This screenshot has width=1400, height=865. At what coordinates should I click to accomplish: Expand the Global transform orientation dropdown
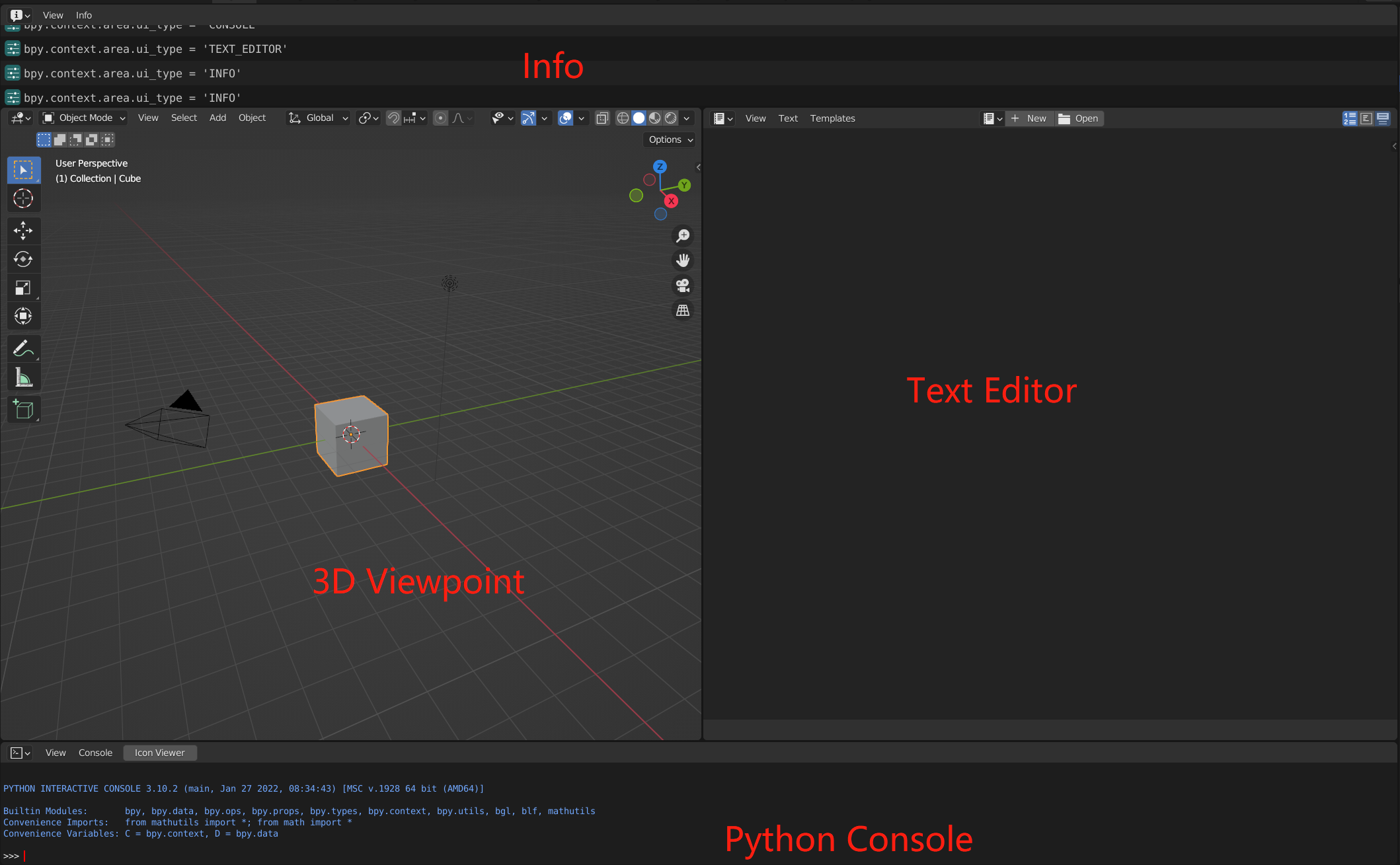tap(319, 118)
